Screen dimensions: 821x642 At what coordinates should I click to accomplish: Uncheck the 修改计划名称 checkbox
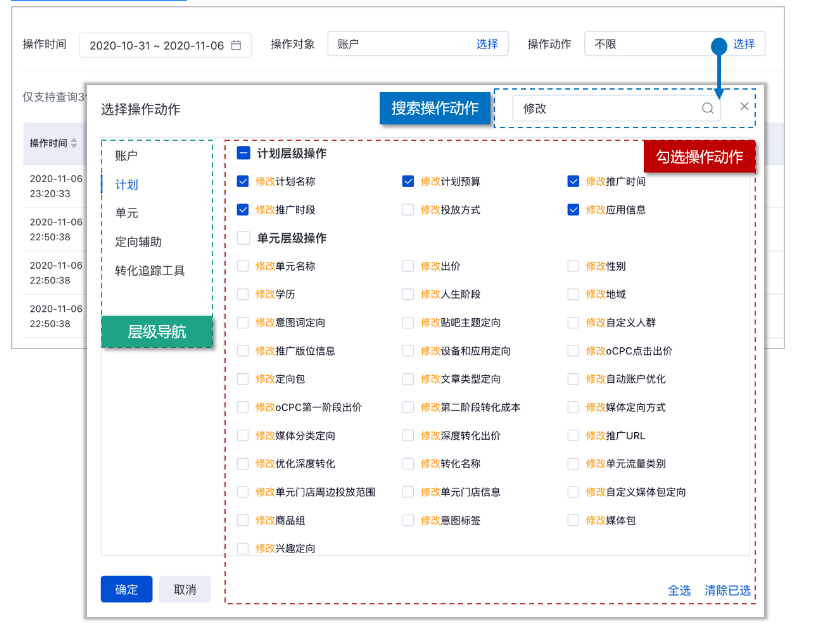tap(243, 181)
